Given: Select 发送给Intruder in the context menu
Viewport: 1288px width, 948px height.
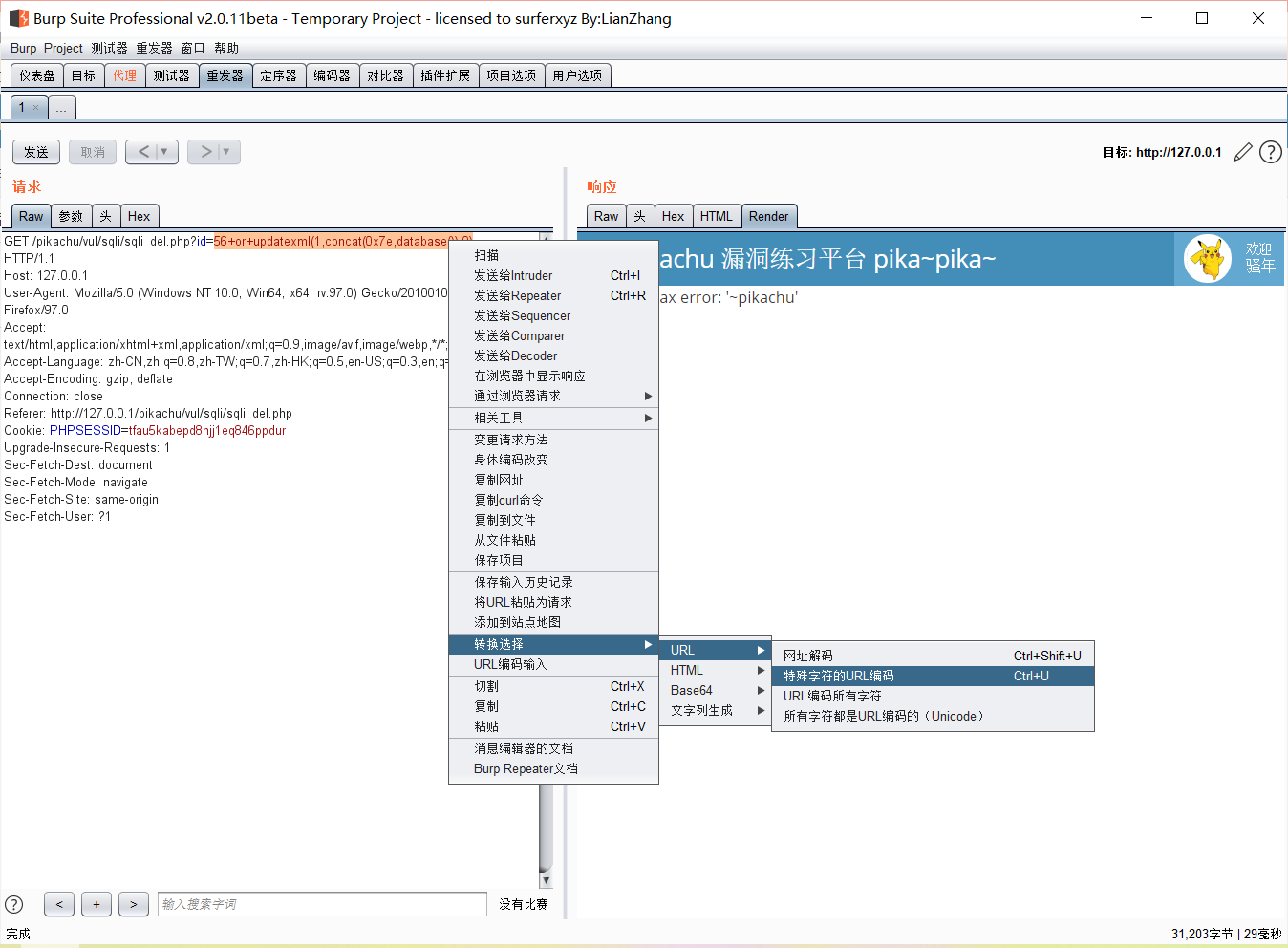Looking at the screenshot, I should (553, 275).
